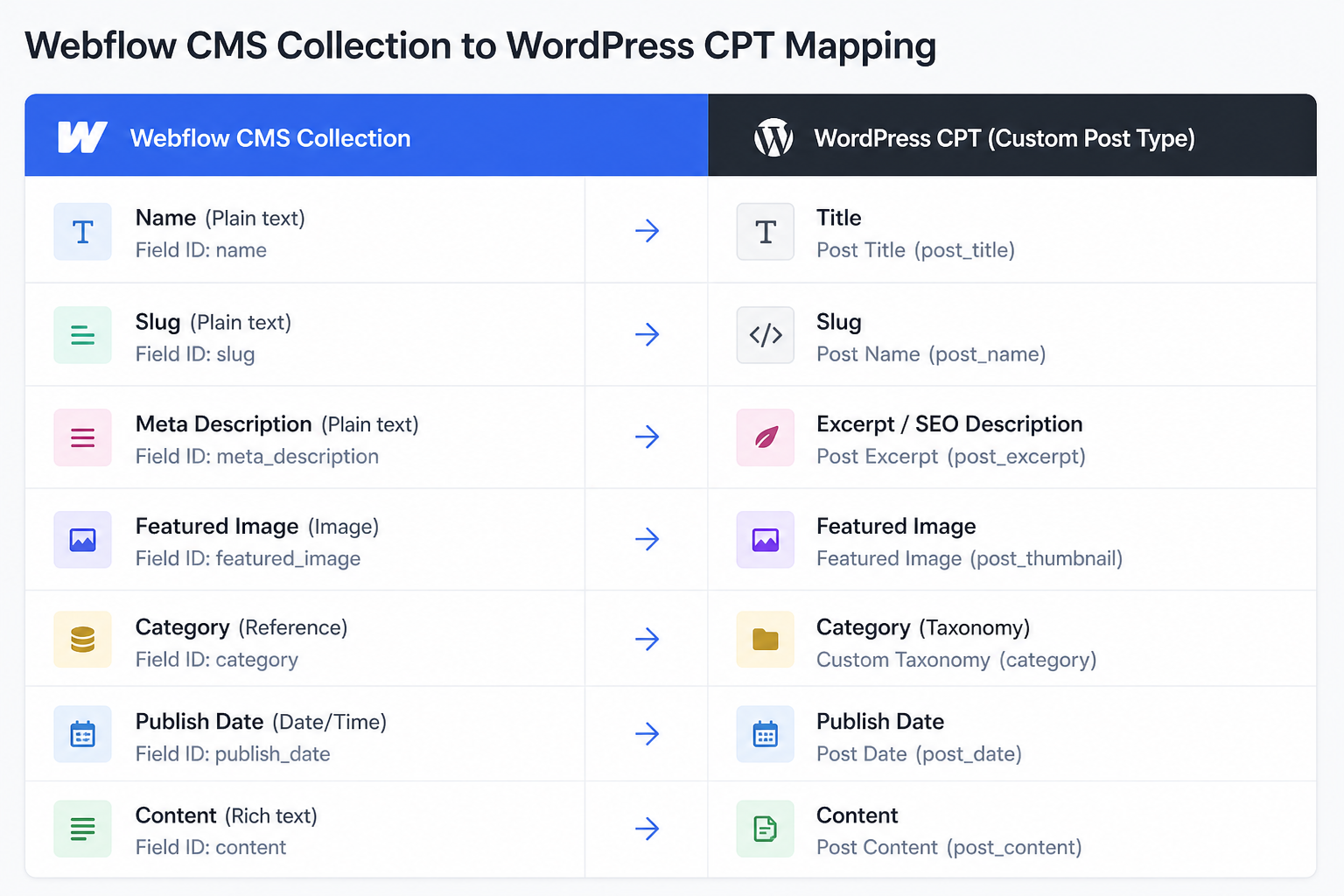
Task: Select the "Content (Rich text)" label
Action: [227, 815]
